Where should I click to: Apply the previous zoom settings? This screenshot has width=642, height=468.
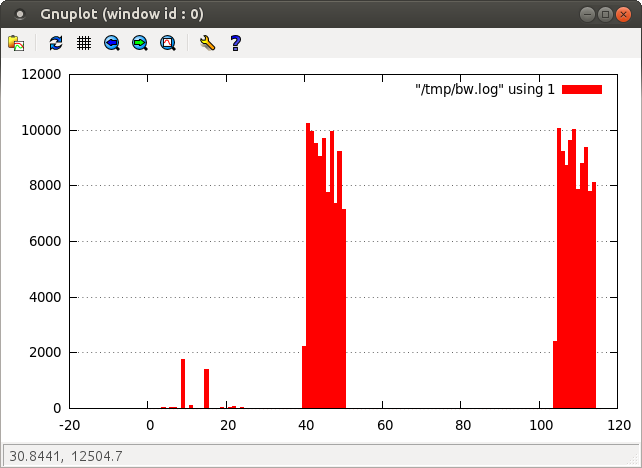[x=112, y=43]
